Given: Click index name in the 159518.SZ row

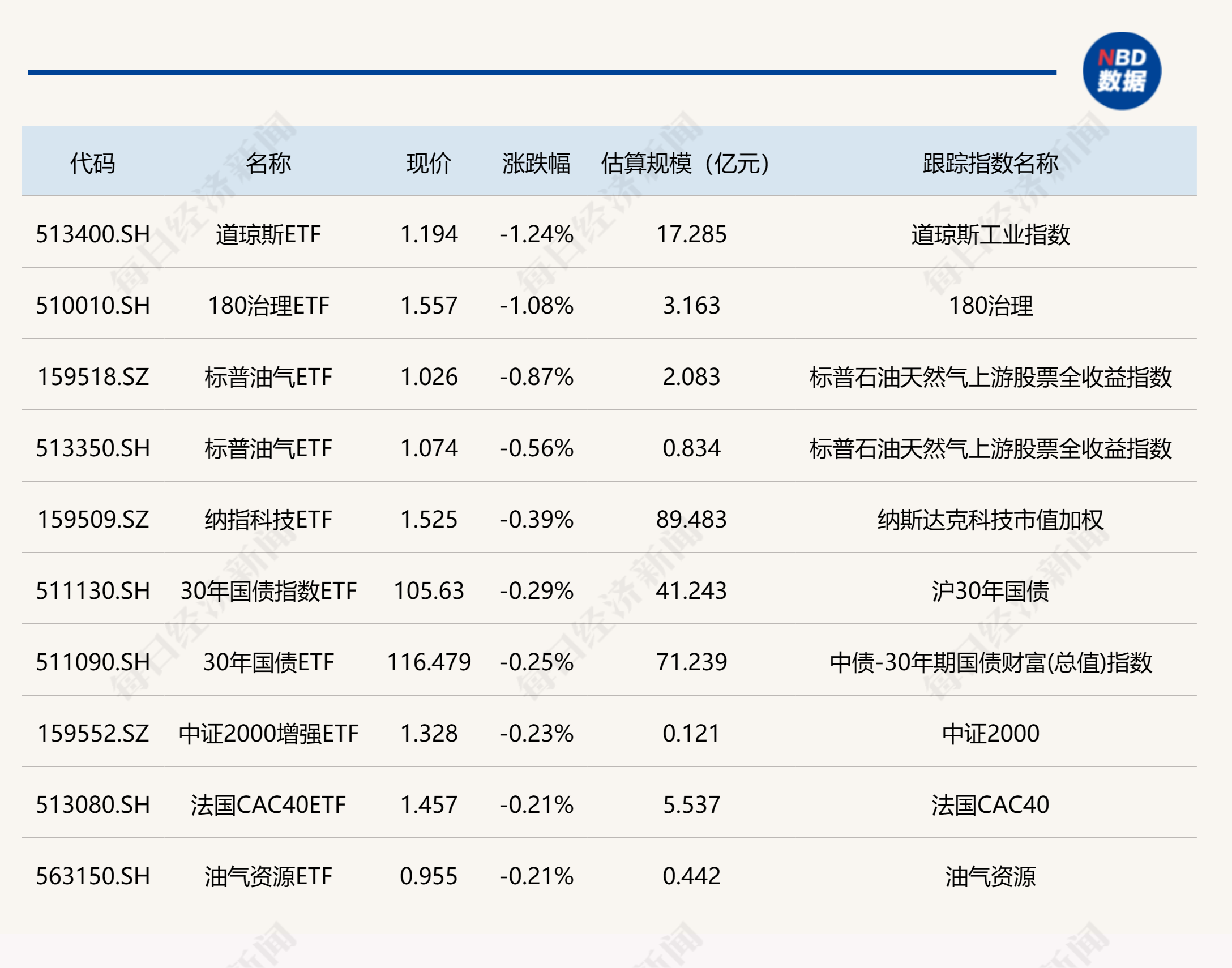Looking at the screenshot, I should 991,377.
